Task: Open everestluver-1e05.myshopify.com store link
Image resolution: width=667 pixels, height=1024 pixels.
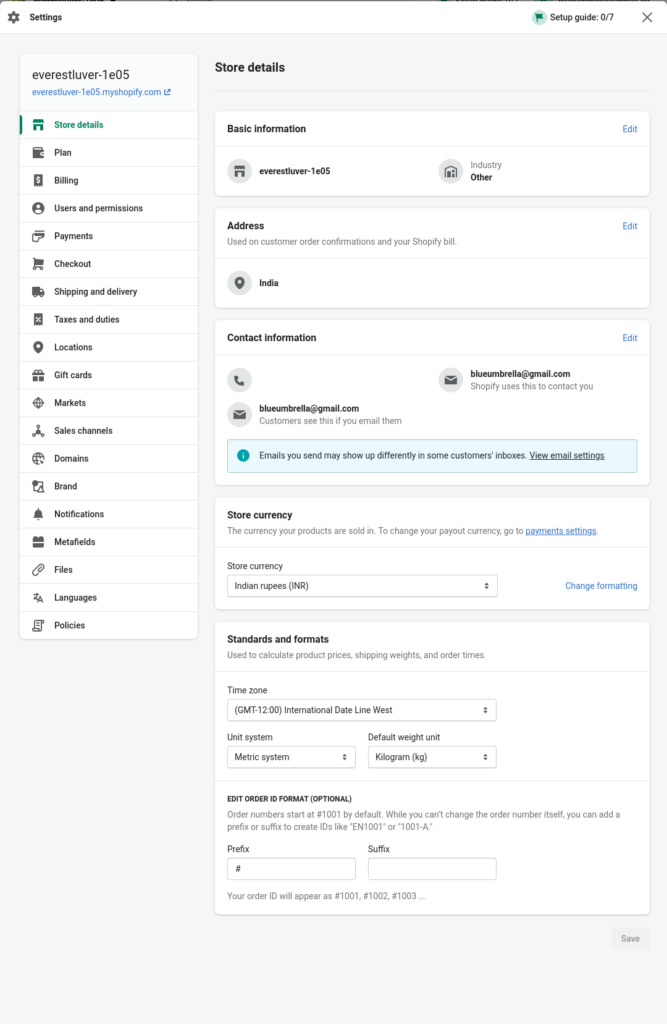Action: tap(101, 92)
